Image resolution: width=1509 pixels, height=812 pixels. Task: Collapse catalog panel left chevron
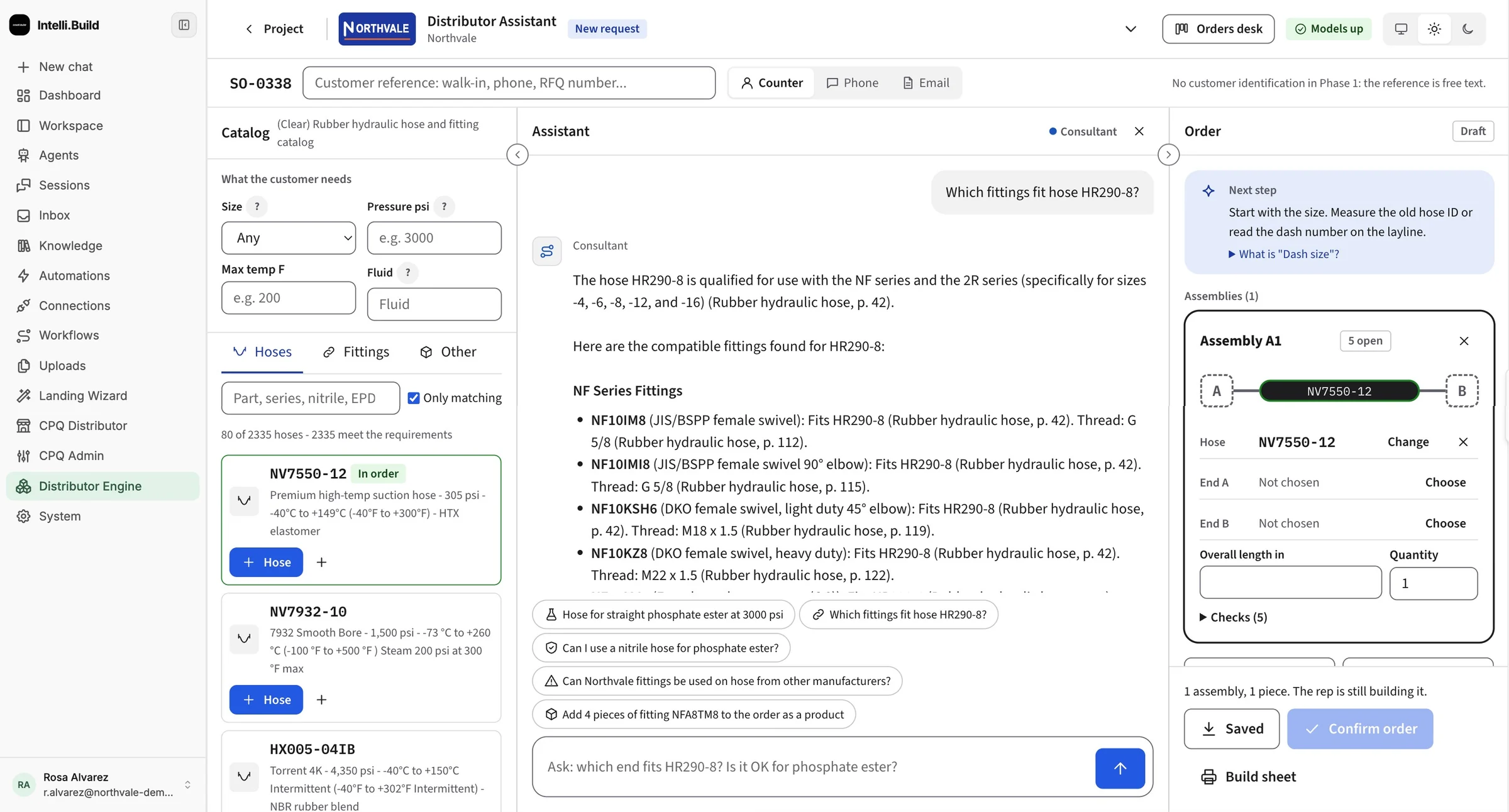(517, 155)
